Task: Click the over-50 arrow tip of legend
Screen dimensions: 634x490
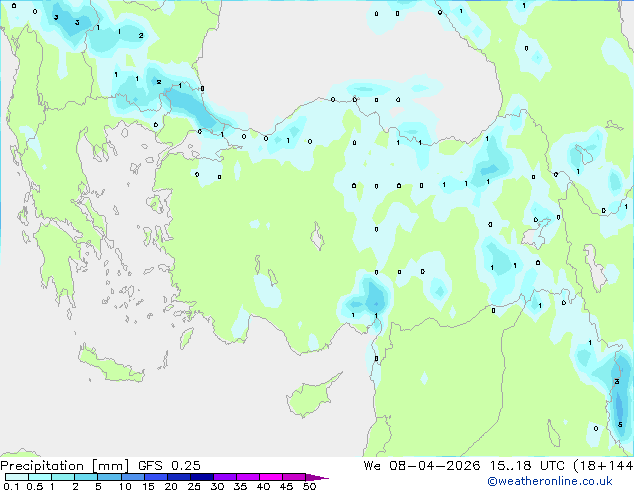Action: coord(317,477)
